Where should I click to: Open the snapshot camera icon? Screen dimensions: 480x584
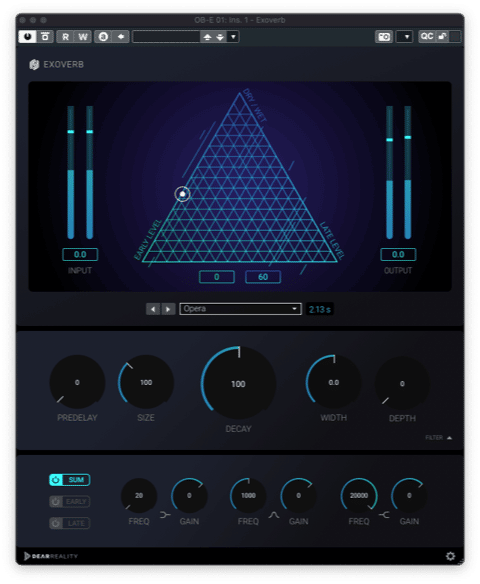pyautogui.click(x=384, y=36)
